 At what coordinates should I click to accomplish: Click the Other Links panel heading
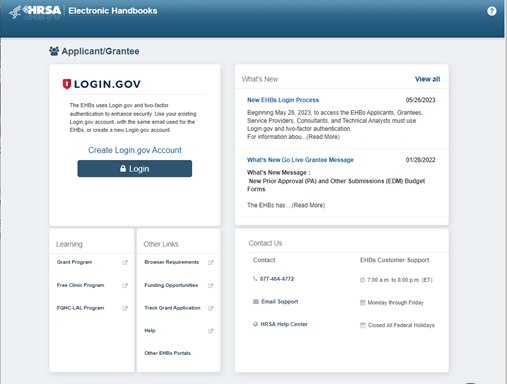point(161,244)
